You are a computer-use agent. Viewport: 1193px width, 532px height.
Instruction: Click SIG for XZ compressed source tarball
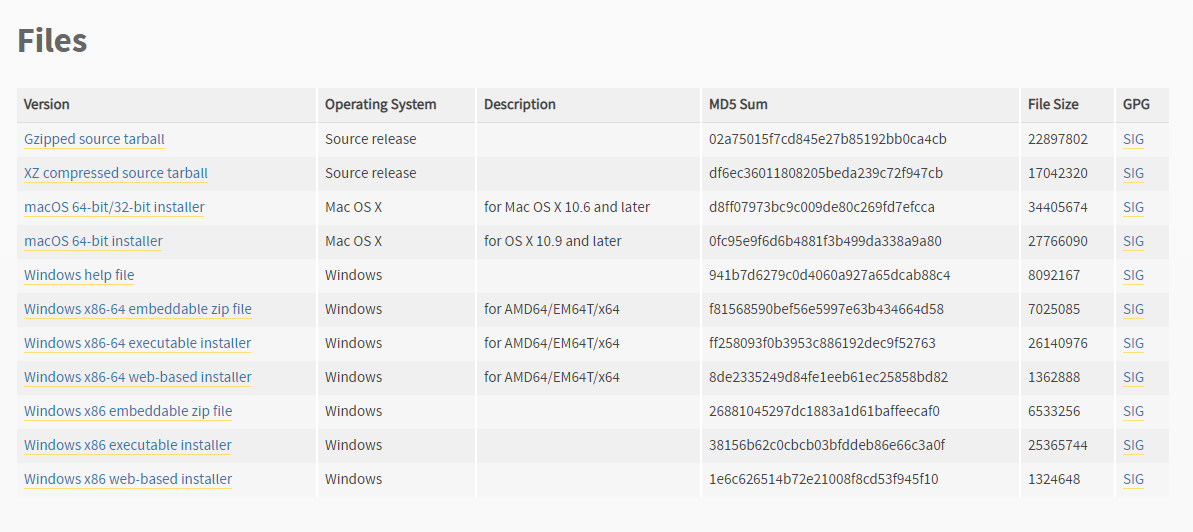pyautogui.click(x=1133, y=173)
